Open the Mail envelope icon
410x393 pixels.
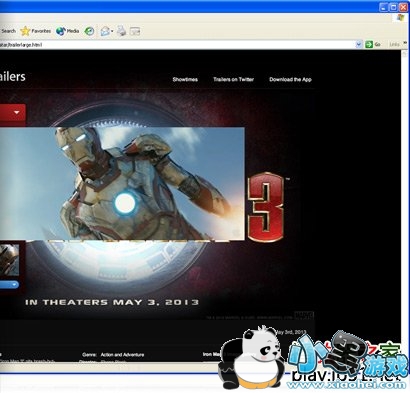point(105,31)
